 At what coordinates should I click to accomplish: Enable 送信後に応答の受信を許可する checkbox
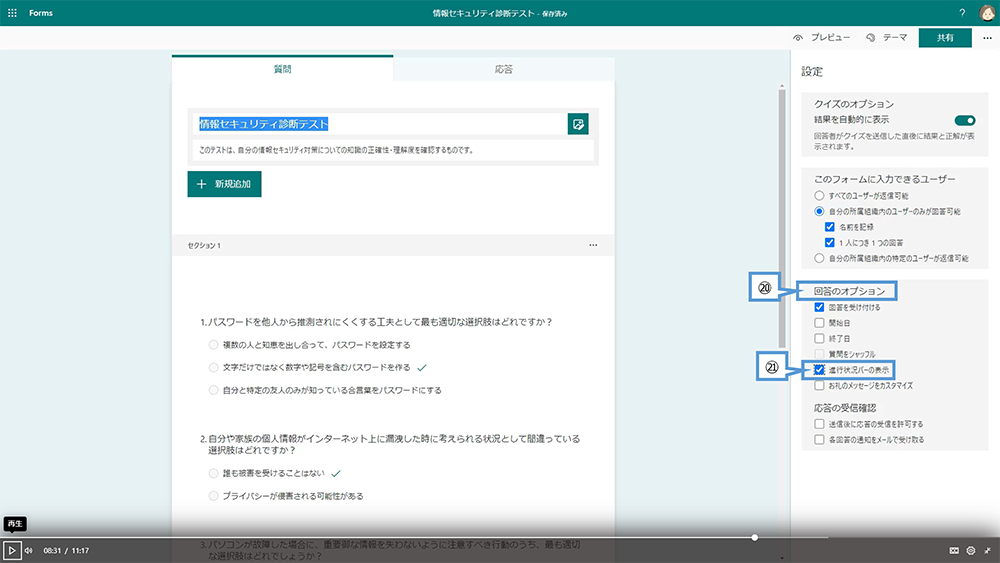point(819,424)
